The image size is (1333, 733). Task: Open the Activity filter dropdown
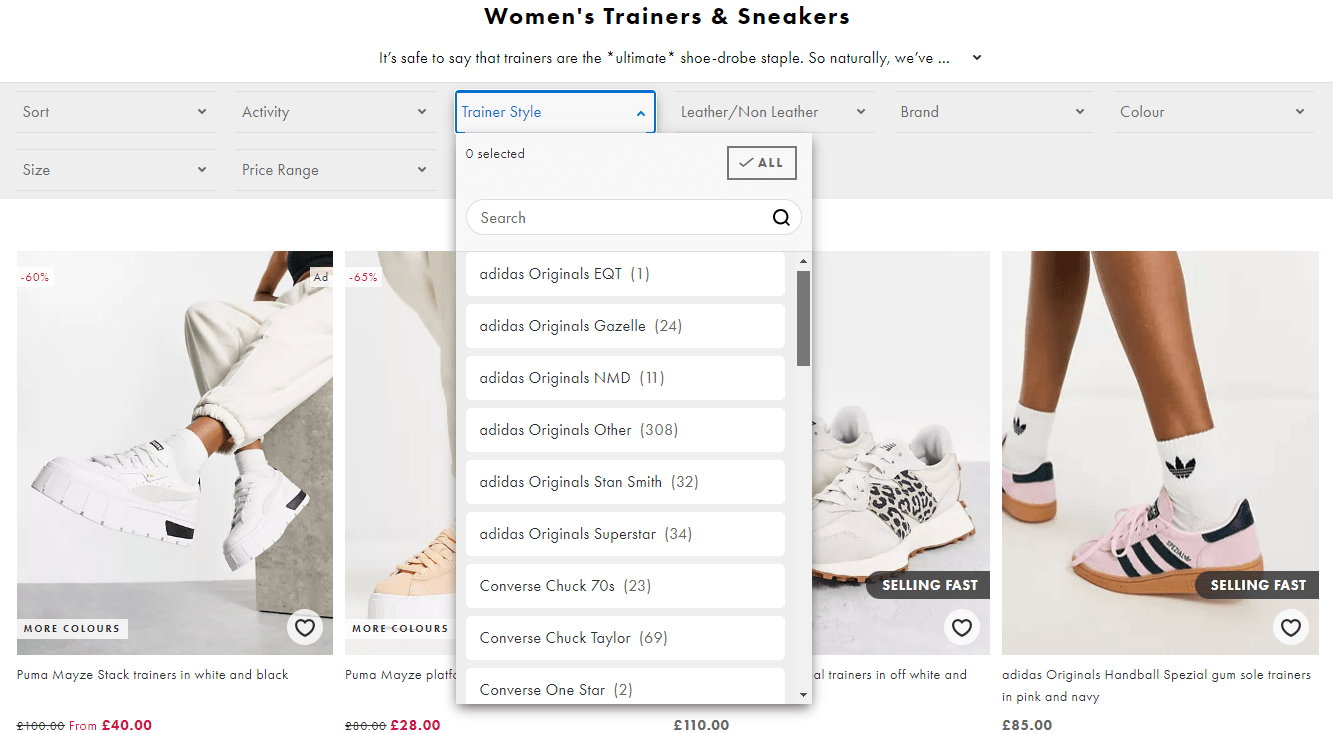click(335, 112)
